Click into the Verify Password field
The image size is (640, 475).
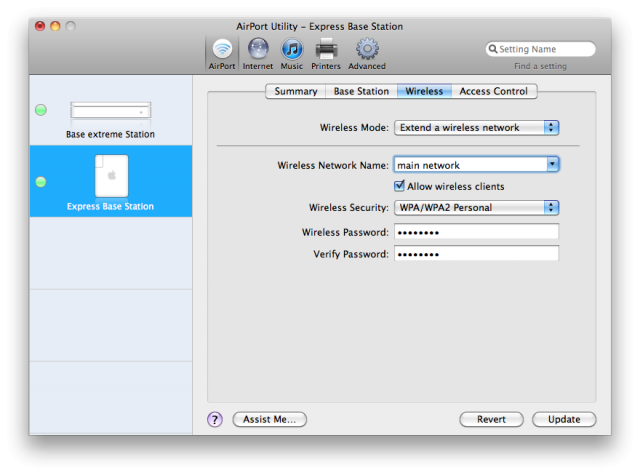pyautogui.click(x=476, y=253)
